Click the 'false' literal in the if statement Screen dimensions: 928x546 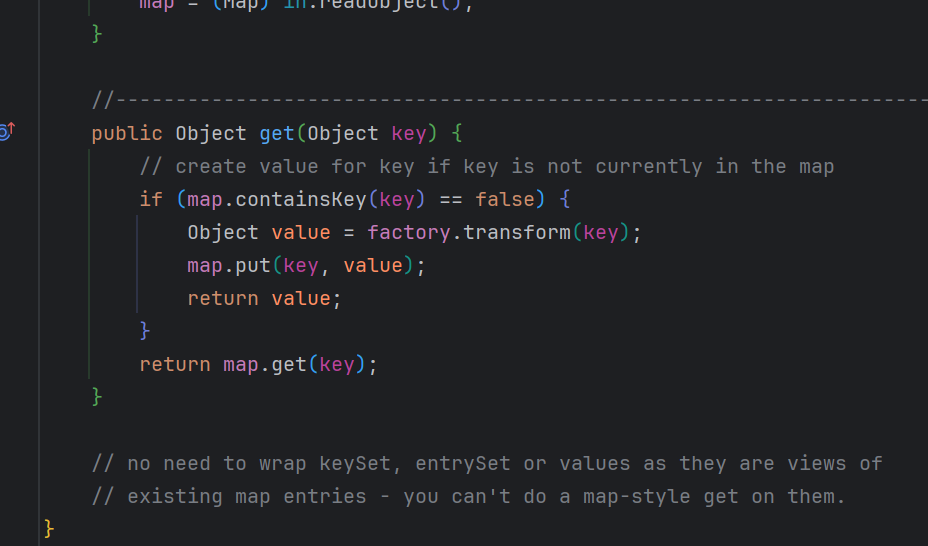pos(505,200)
